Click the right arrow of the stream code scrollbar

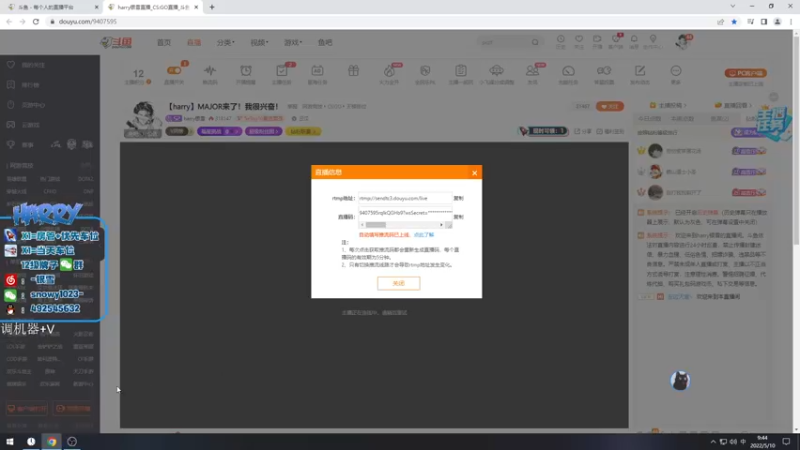[441, 224]
